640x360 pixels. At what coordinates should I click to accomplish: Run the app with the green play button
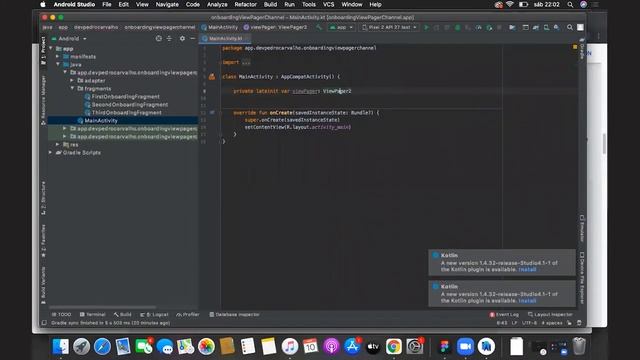click(427, 27)
